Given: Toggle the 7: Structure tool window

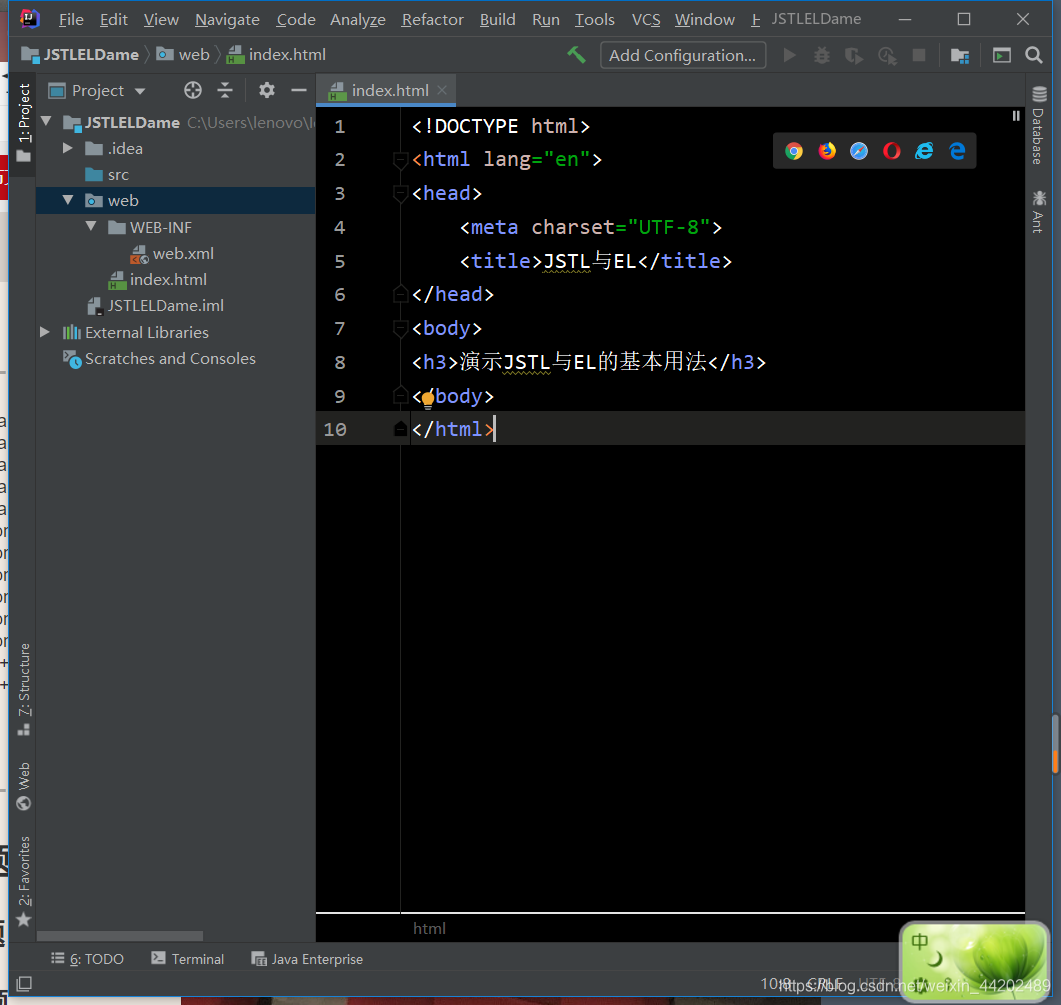Looking at the screenshot, I should [24, 689].
